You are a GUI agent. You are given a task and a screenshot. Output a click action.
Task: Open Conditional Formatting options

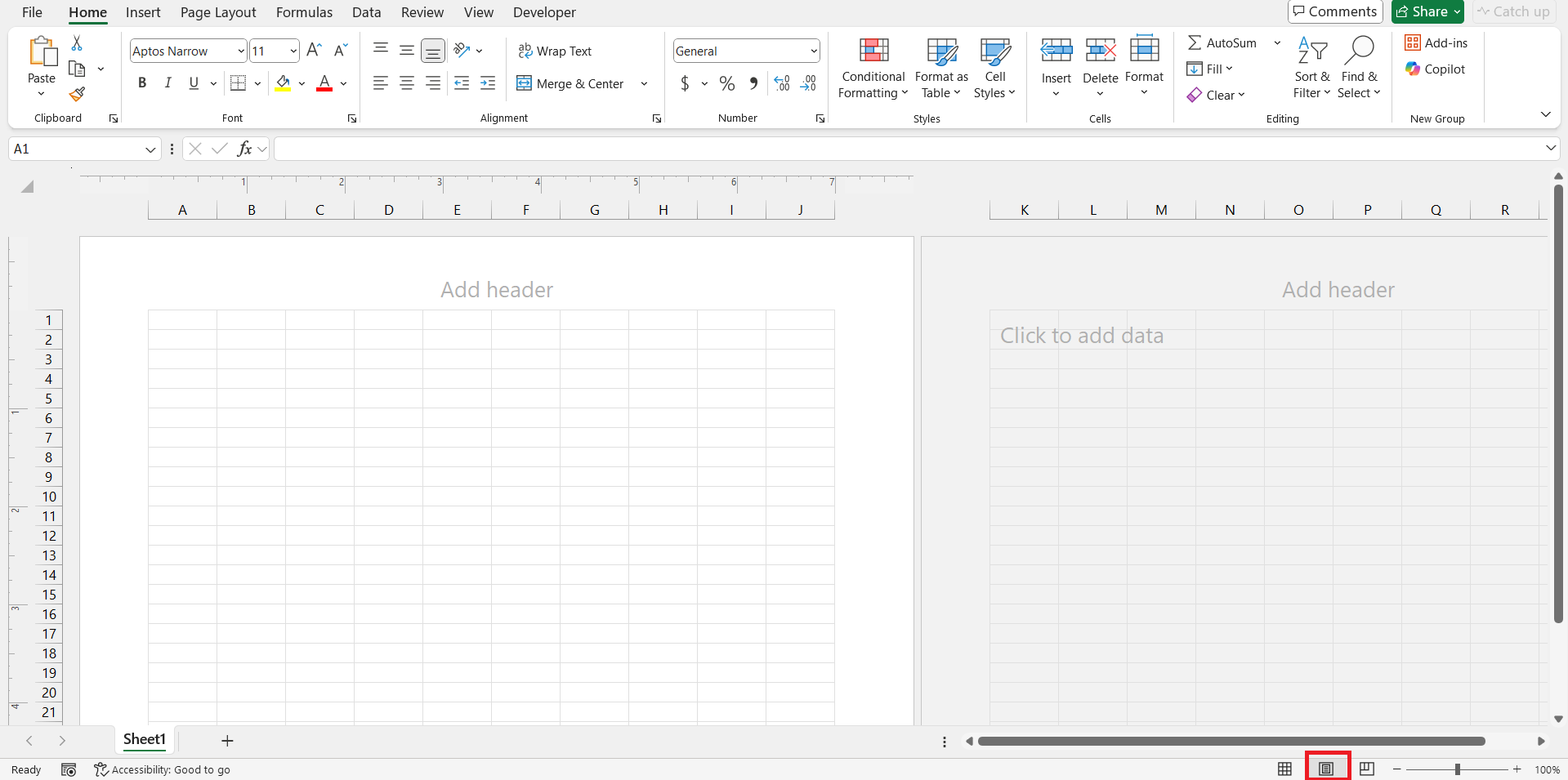(x=873, y=69)
